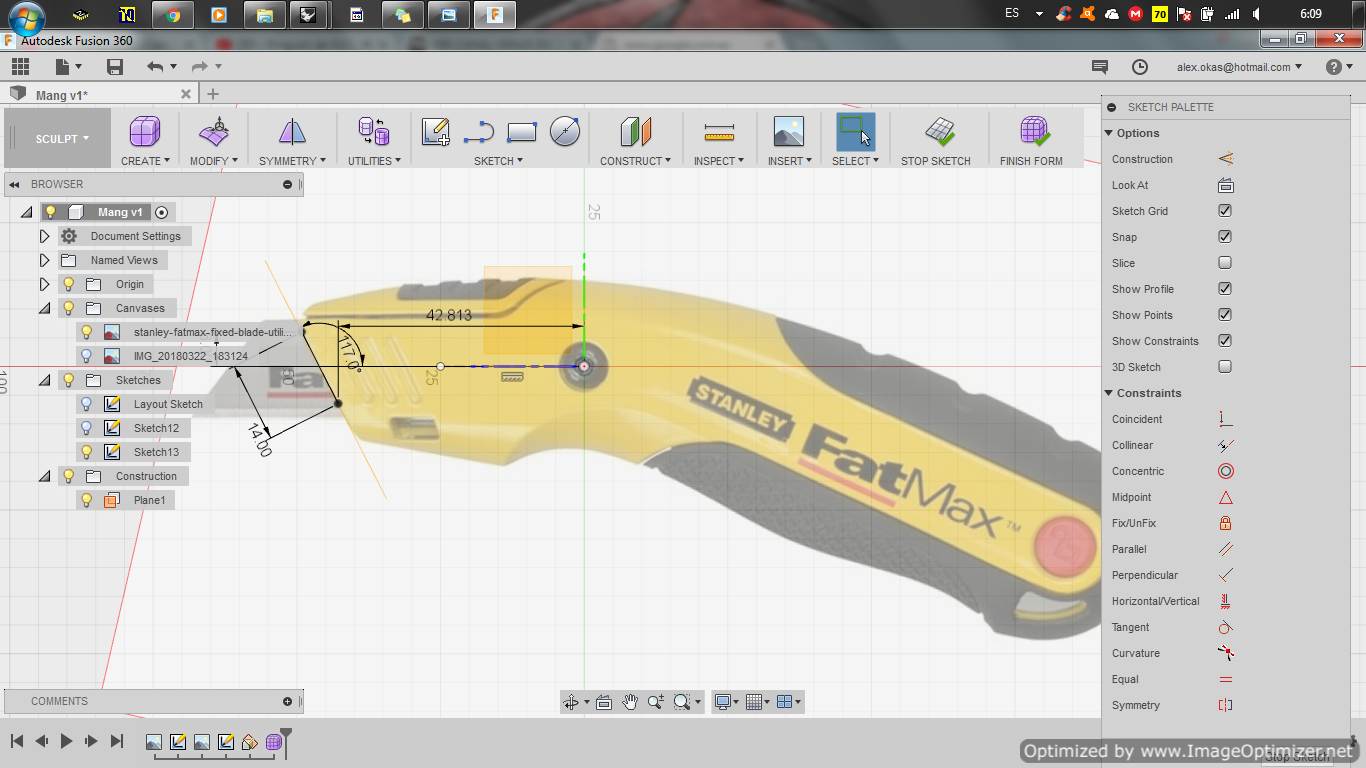Viewport: 1366px width, 768px height.
Task: Undo the last action
Action: tap(155, 67)
